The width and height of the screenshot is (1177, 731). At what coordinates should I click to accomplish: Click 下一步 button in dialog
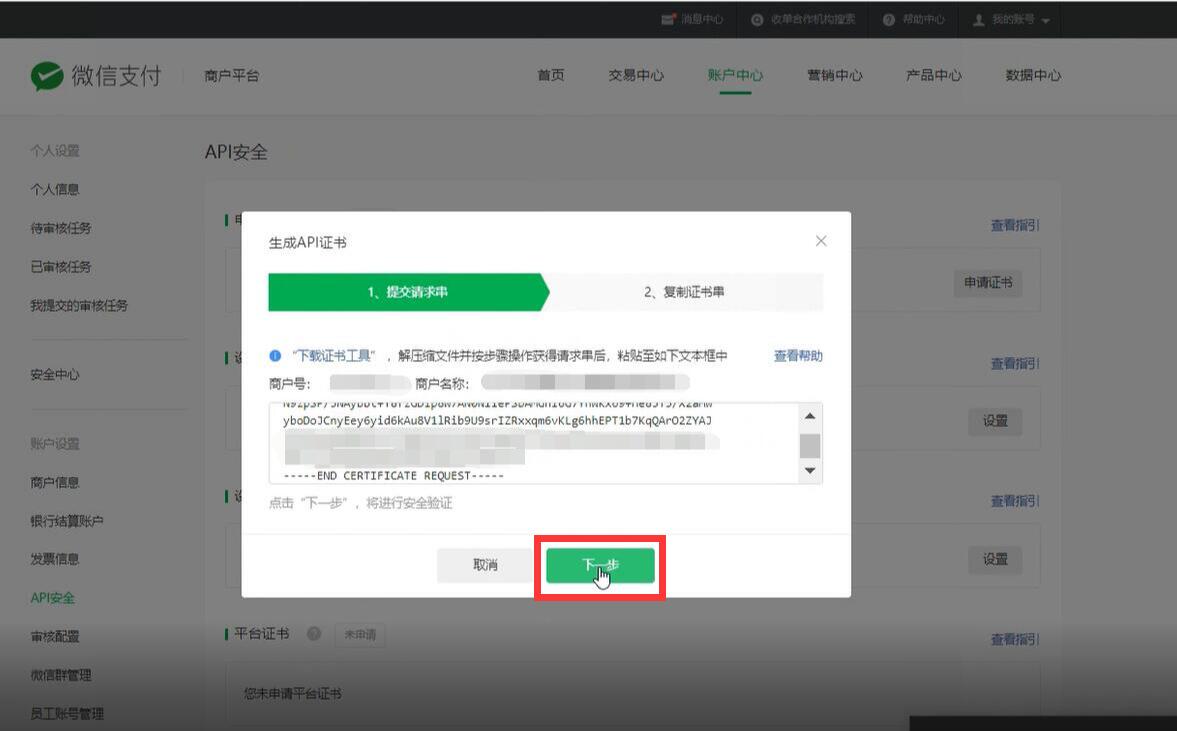601,565
